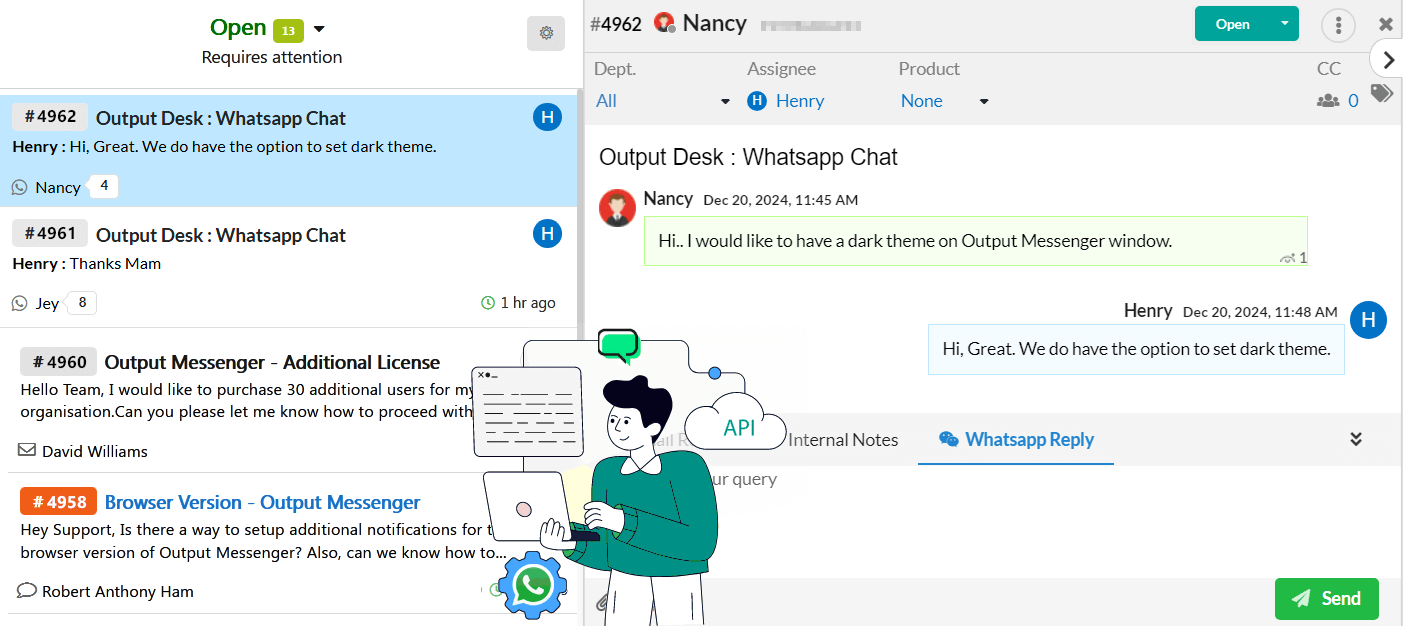Close the ticket detail panel
The height and width of the screenshot is (626, 1408).
[x=1386, y=24]
